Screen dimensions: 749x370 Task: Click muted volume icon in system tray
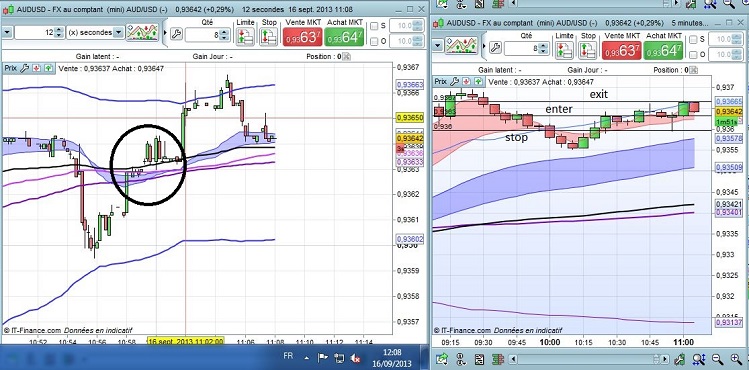click(x=355, y=358)
